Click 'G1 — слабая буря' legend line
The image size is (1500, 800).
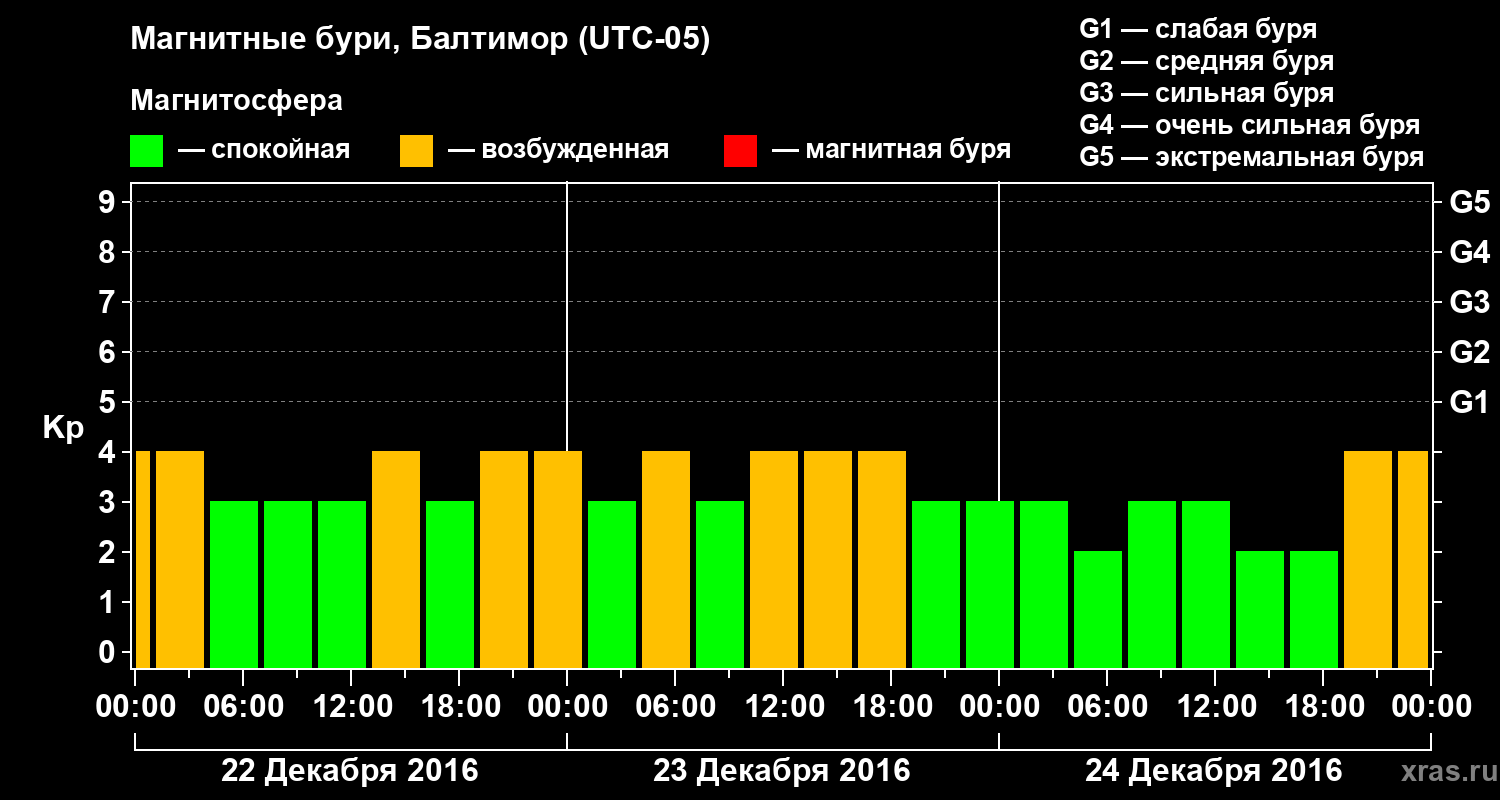coord(1198,29)
